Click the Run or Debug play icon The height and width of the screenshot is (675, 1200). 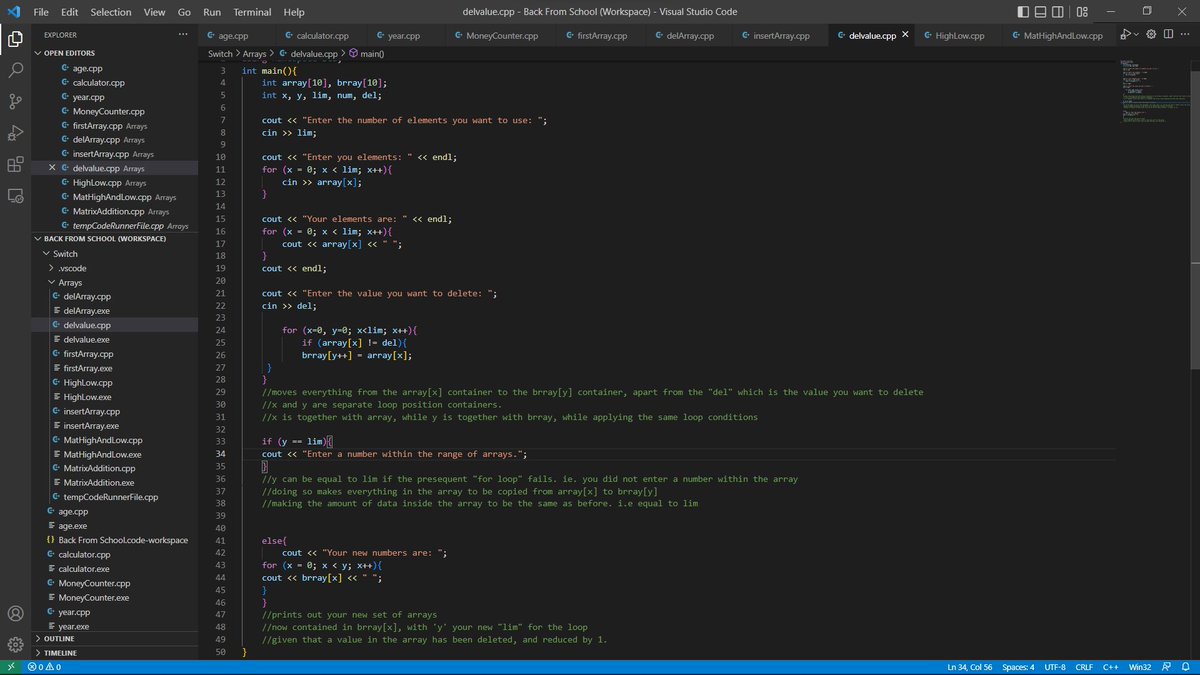pos(1124,35)
